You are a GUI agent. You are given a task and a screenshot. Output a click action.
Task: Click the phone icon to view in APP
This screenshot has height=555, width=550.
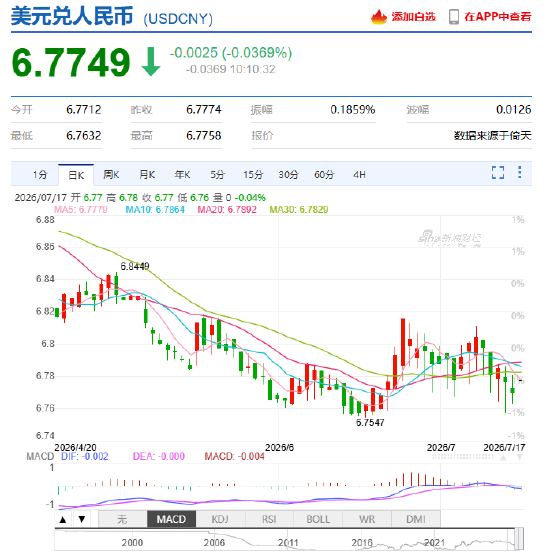coord(454,17)
